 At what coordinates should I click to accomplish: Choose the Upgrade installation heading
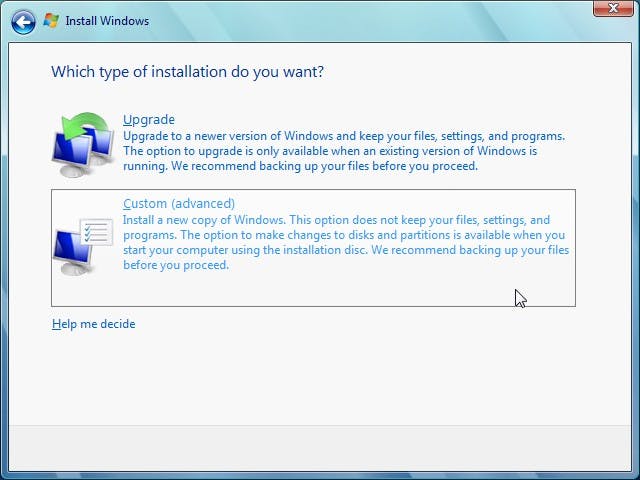149,120
